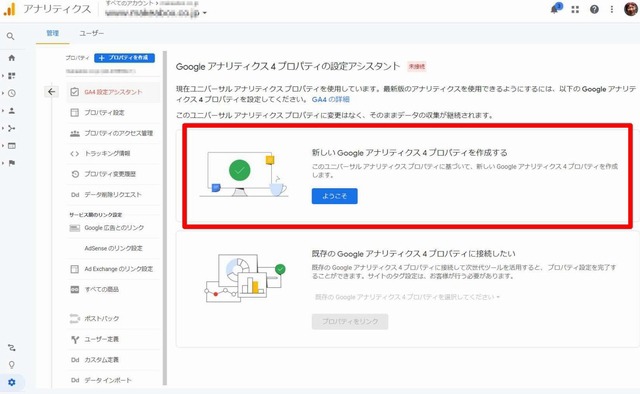
Task: Click the property column vertical scrollbar
Action: pyautogui.click(x=165, y=218)
